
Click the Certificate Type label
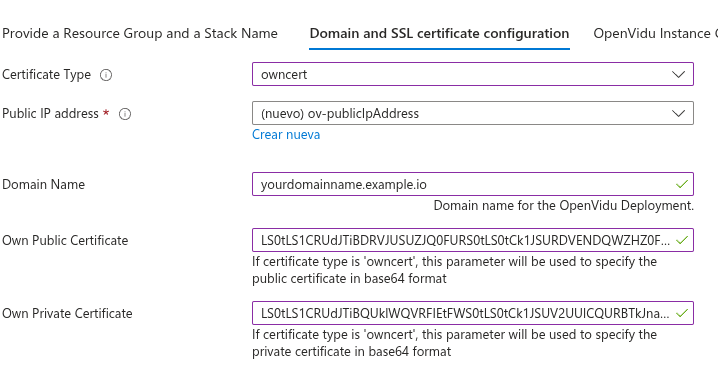click(46, 75)
